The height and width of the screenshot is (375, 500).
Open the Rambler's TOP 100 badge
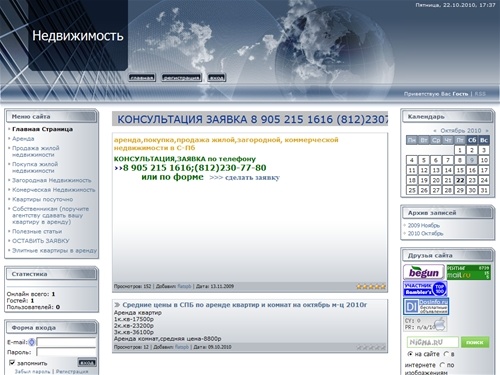click(425, 289)
